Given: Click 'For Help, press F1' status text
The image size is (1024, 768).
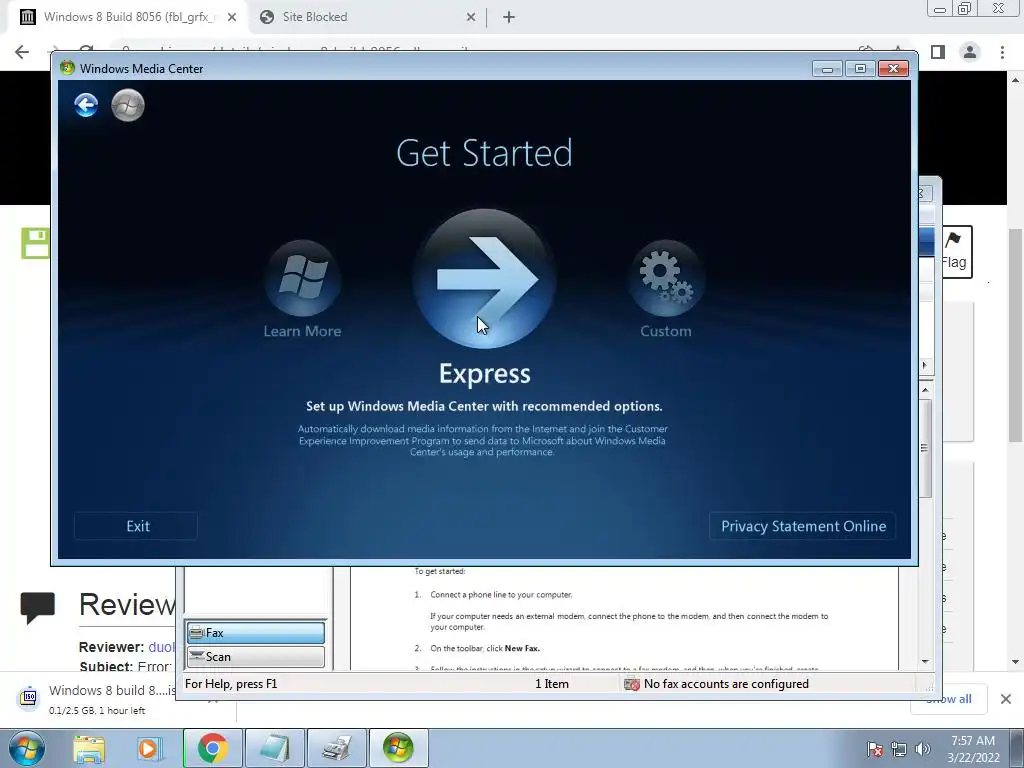Looking at the screenshot, I should click(231, 684).
